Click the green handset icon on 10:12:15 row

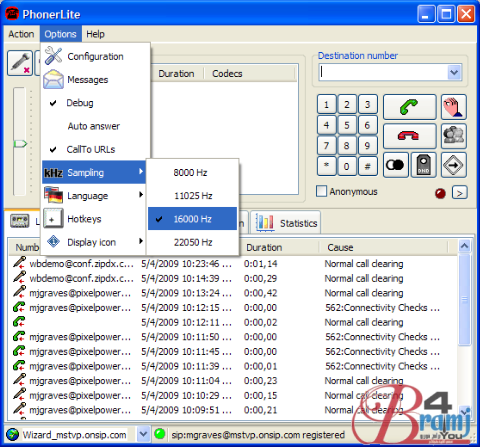pos(19,307)
